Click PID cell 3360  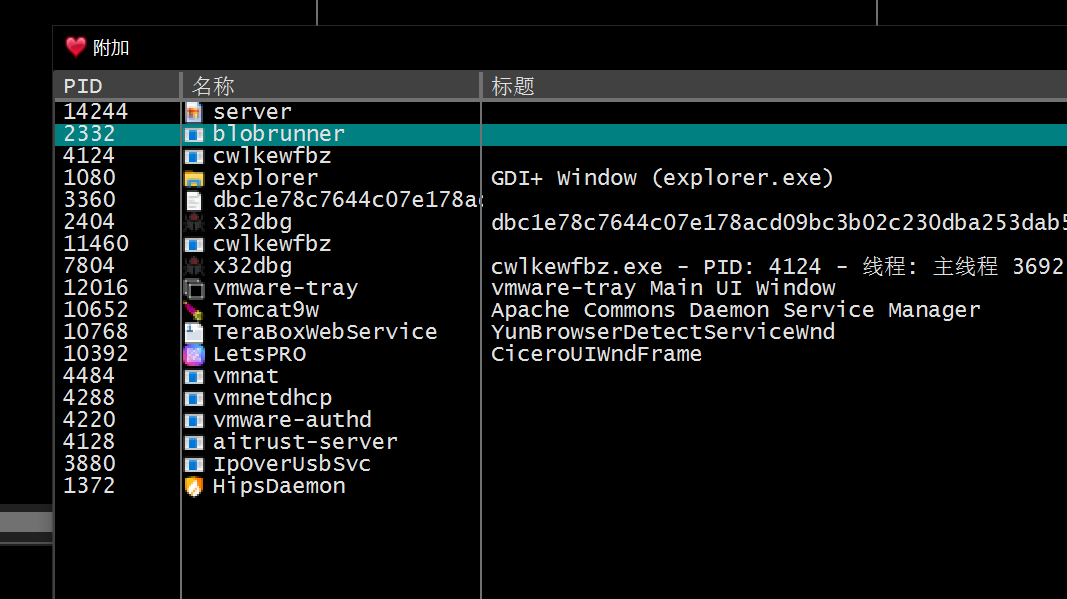click(89, 200)
